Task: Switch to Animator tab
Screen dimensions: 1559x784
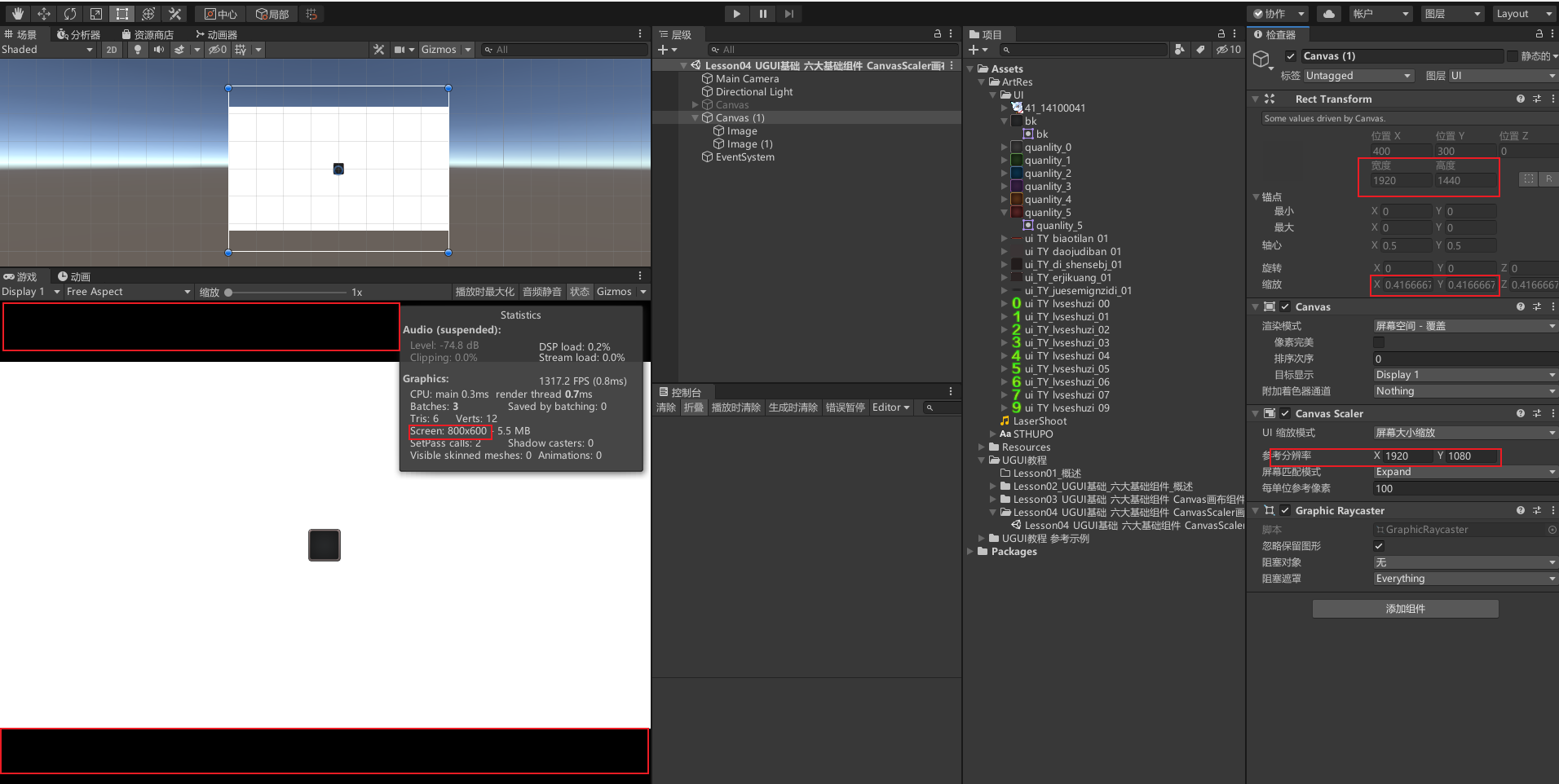Action: click(216, 34)
